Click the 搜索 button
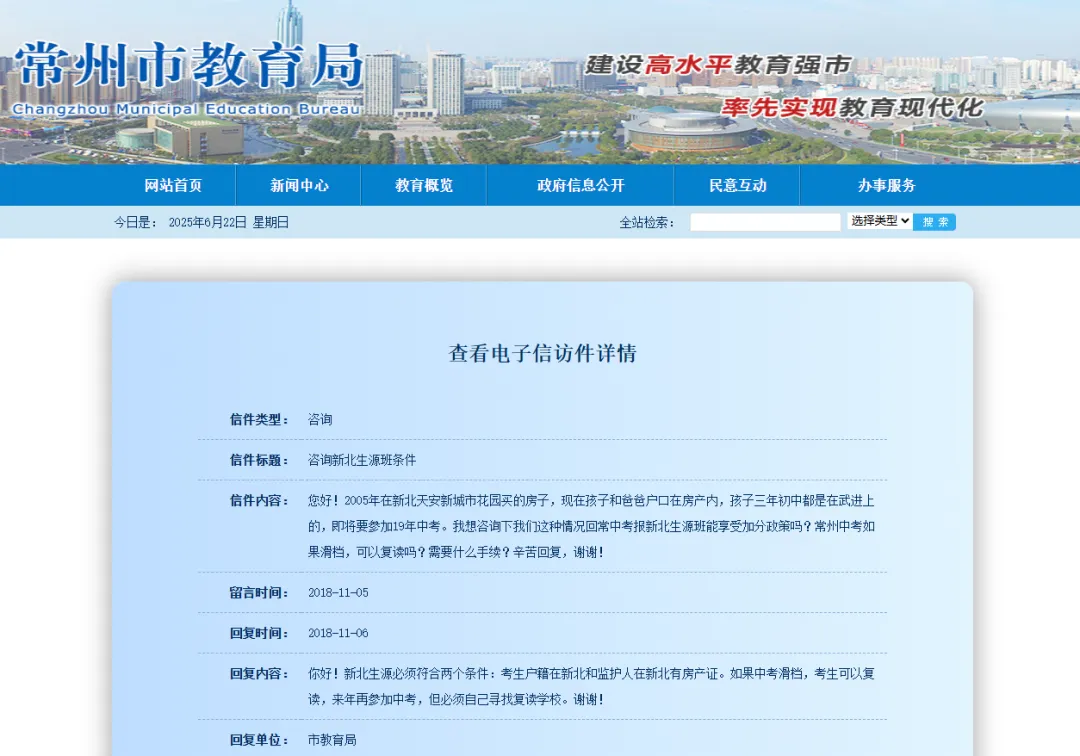 click(935, 222)
